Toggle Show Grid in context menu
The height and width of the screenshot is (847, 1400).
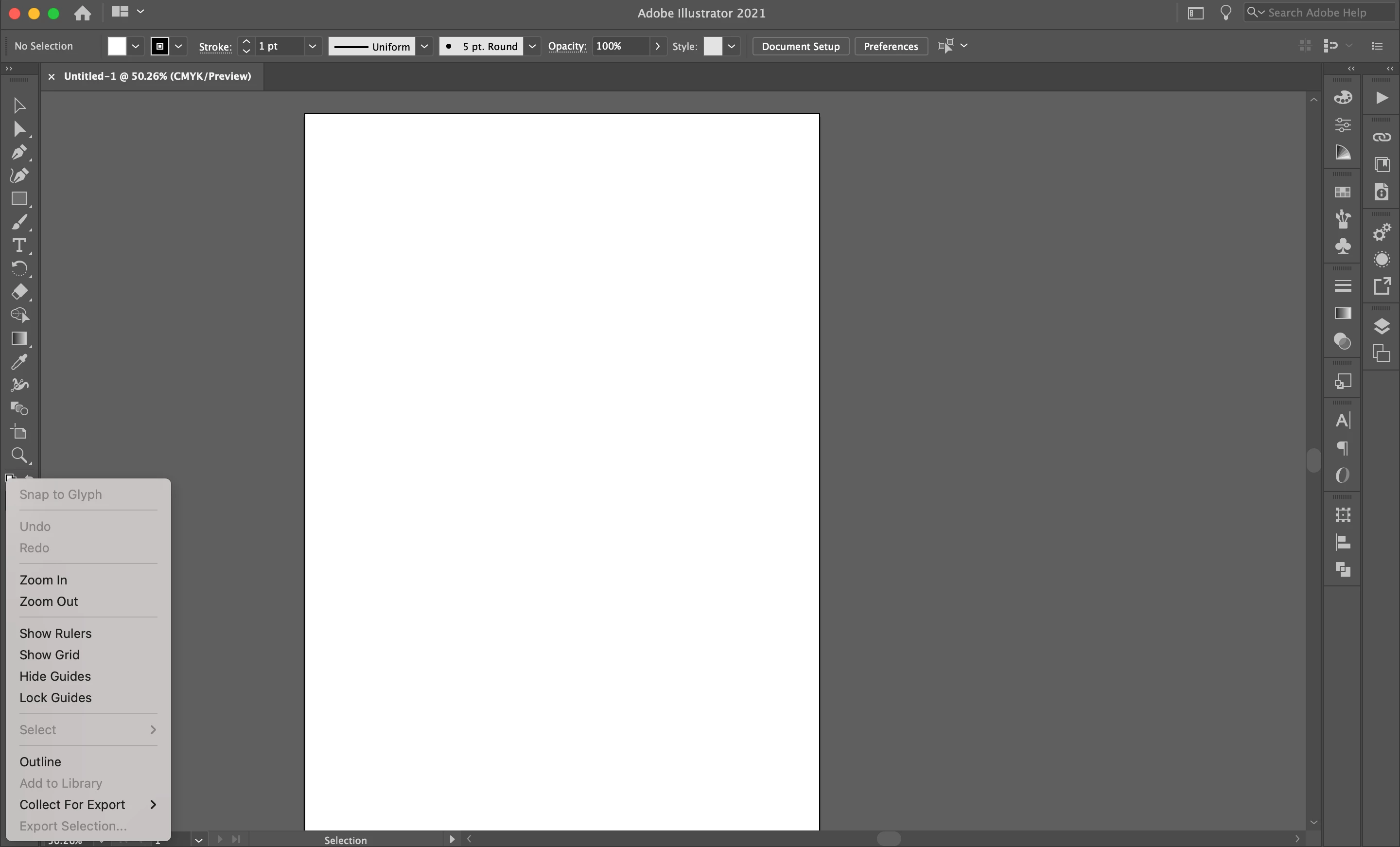50,655
